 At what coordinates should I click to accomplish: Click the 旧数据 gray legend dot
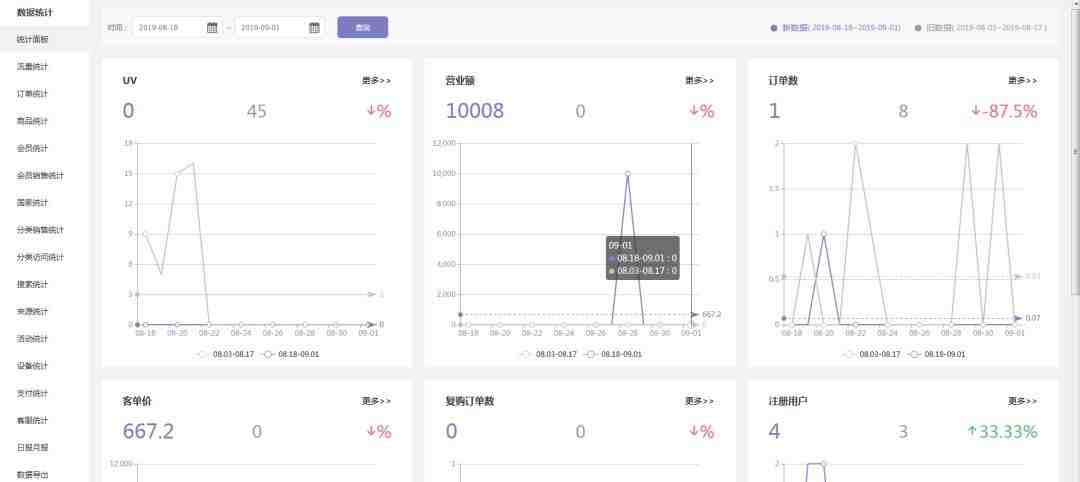point(918,28)
